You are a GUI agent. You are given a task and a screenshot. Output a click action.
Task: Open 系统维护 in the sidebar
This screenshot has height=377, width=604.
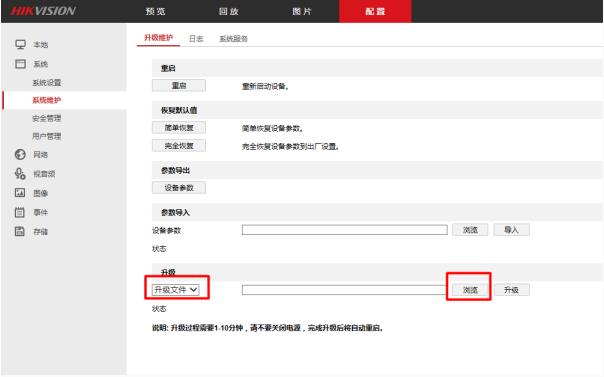coord(47,100)
